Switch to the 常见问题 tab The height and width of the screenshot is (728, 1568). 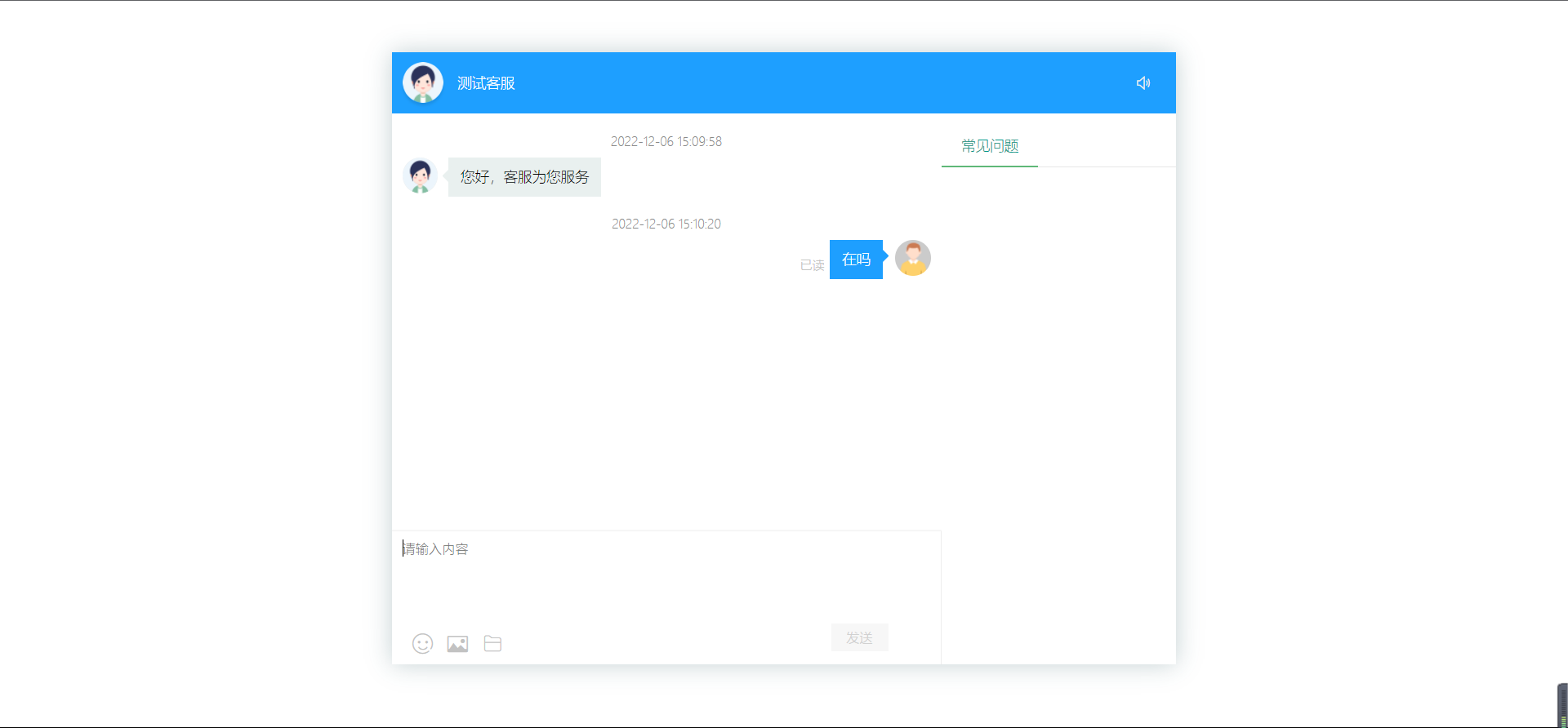click(990, 147)
